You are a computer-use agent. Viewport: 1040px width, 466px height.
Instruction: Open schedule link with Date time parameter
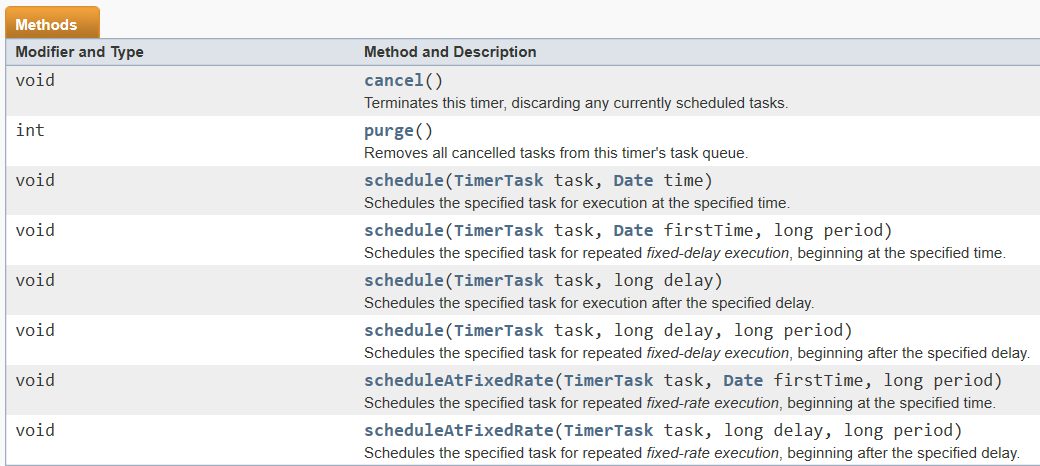click(403, 180)
